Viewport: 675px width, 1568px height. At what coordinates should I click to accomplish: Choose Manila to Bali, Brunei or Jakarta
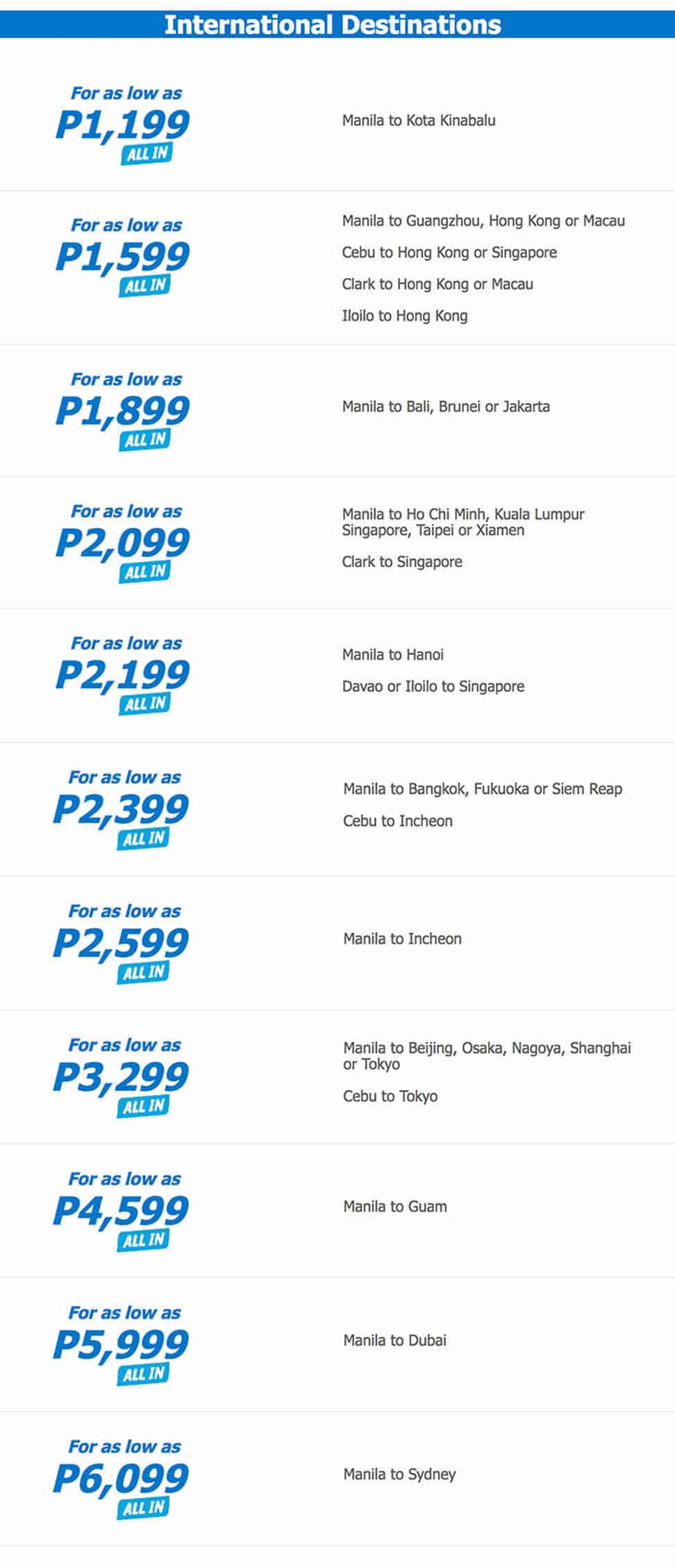(x=445, y=406)
